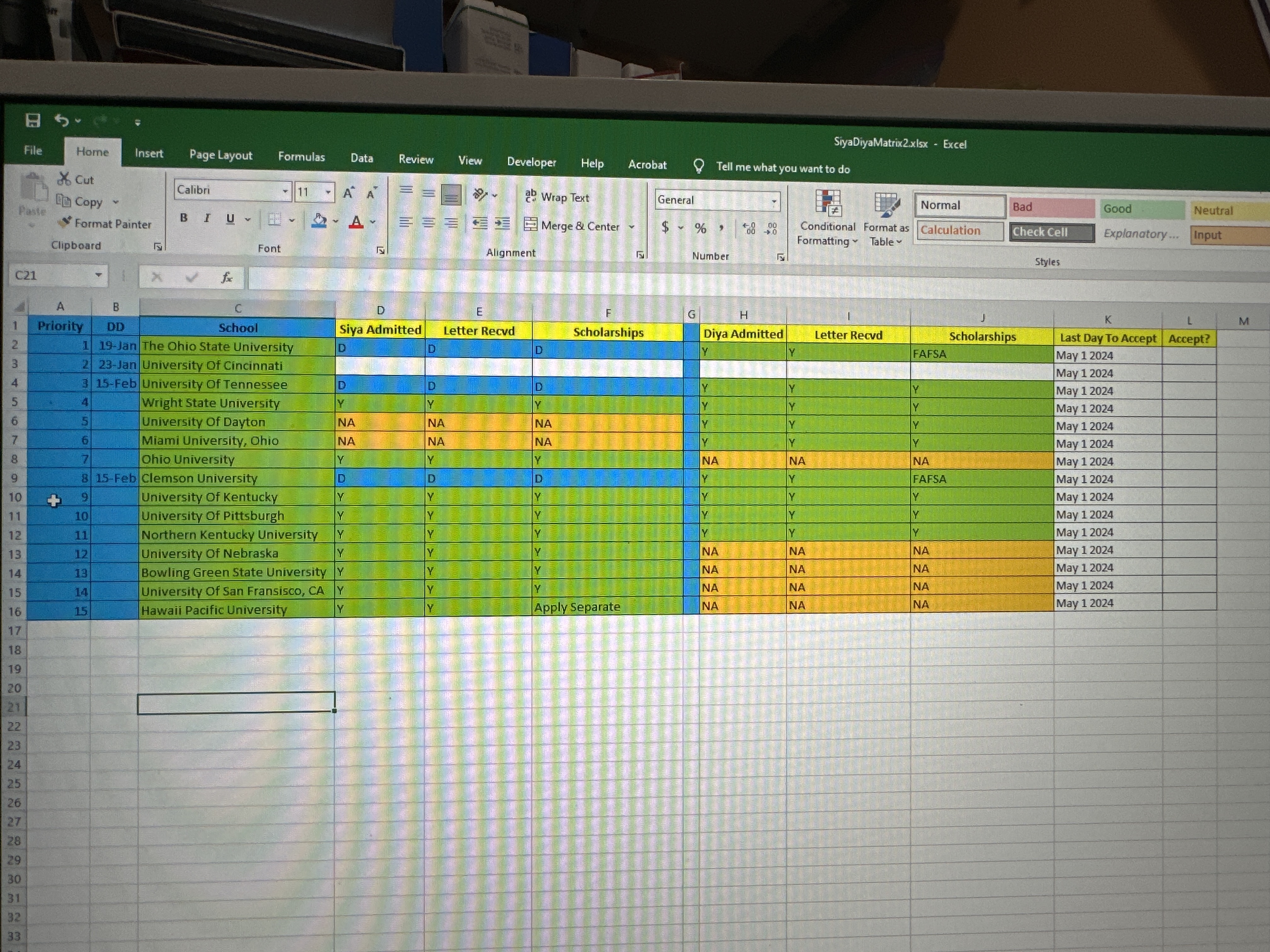Click the Accounting dollar sign format icon
1270x952 pixels.
[x=665, y=227]
